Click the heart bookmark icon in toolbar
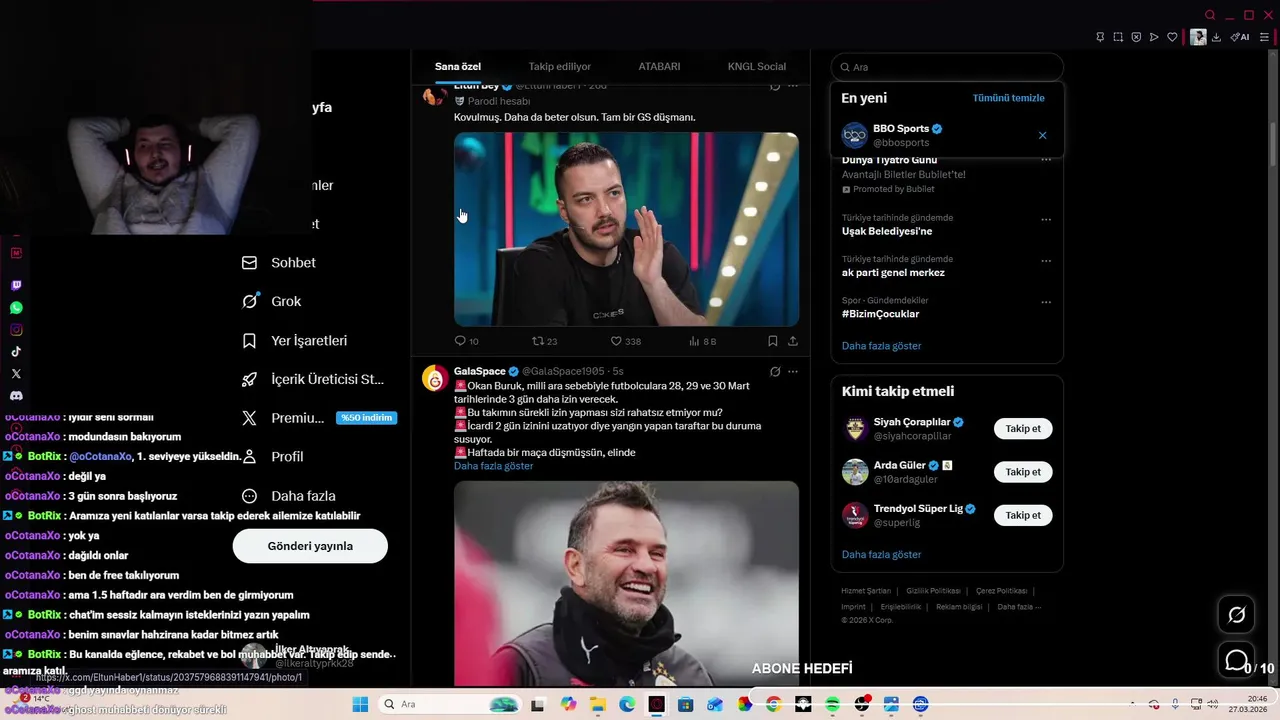This screenshot has width=1280, height=720. (x=1172, y=37)
